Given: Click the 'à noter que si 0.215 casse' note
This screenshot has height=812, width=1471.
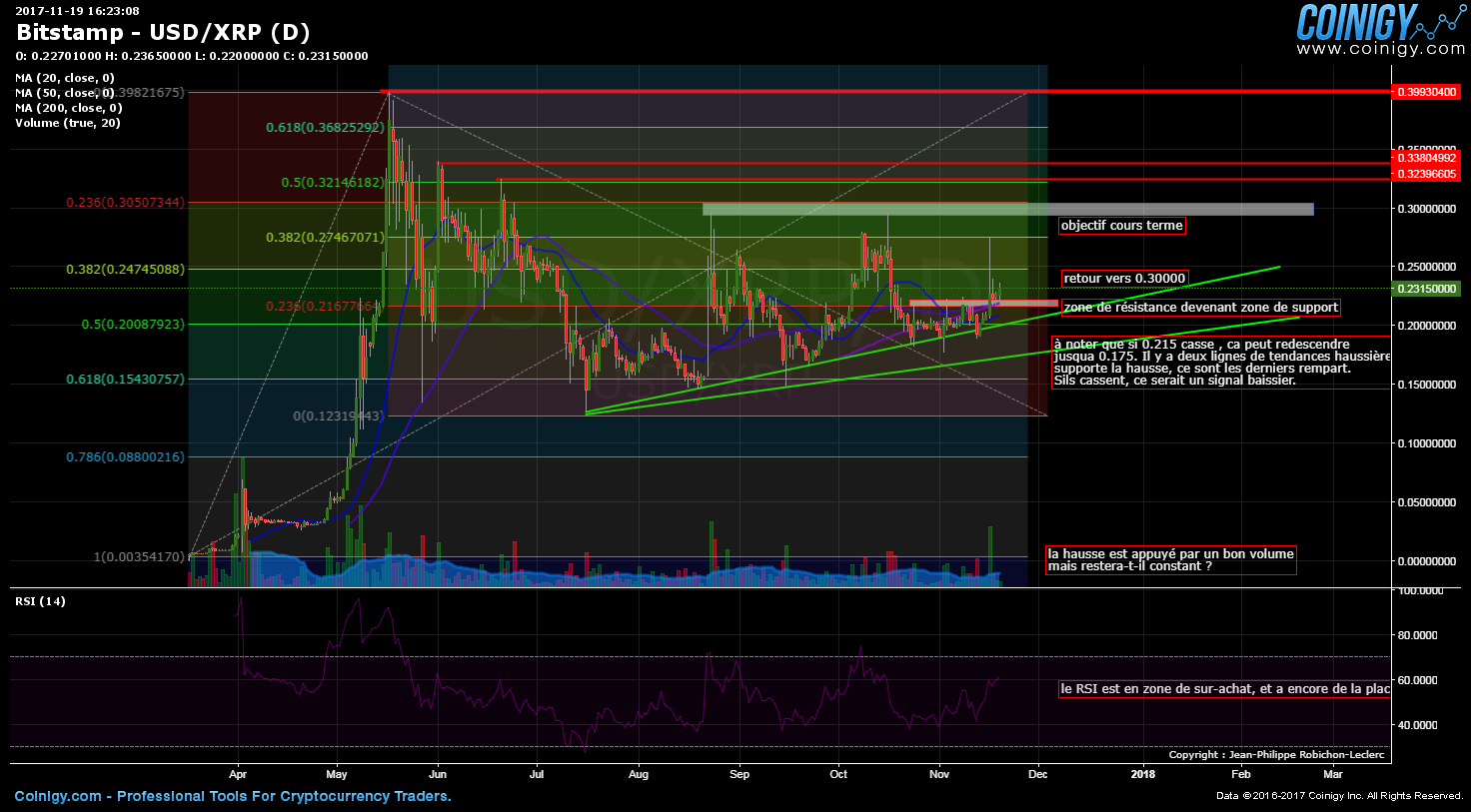Looking at the screenshot, I should (1221, 363).
